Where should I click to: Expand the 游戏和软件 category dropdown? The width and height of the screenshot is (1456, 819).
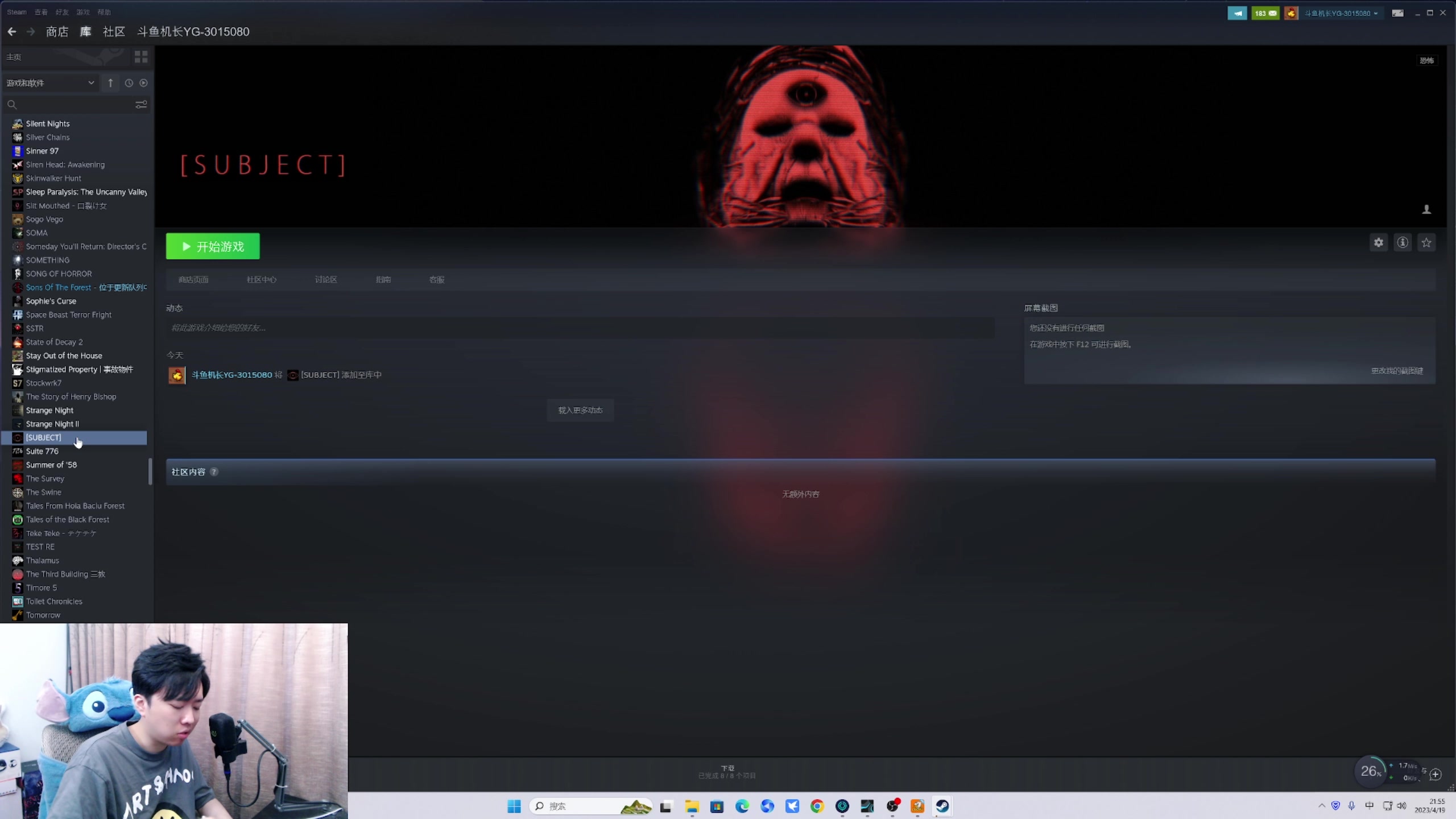[x=50, y=83]
